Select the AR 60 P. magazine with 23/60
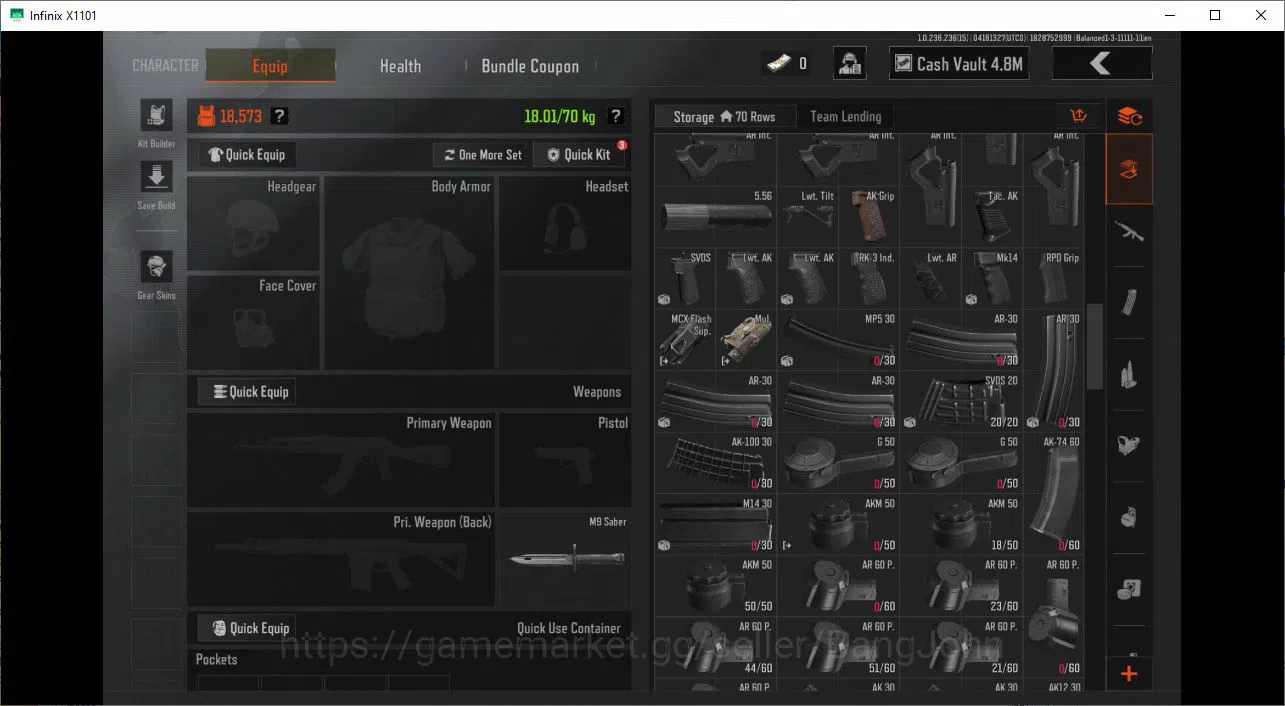 point(961,586)
